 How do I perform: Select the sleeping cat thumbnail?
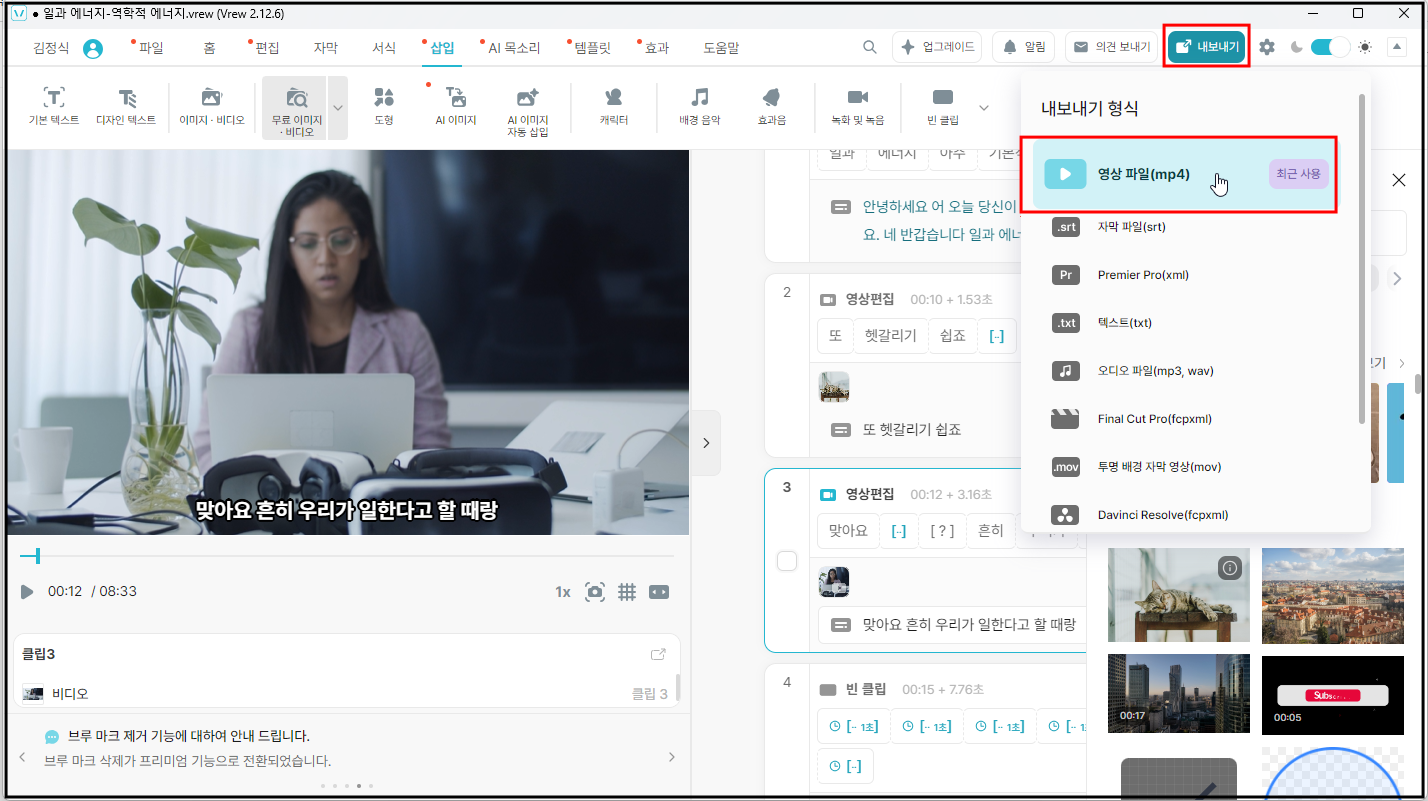point(1179,594)
